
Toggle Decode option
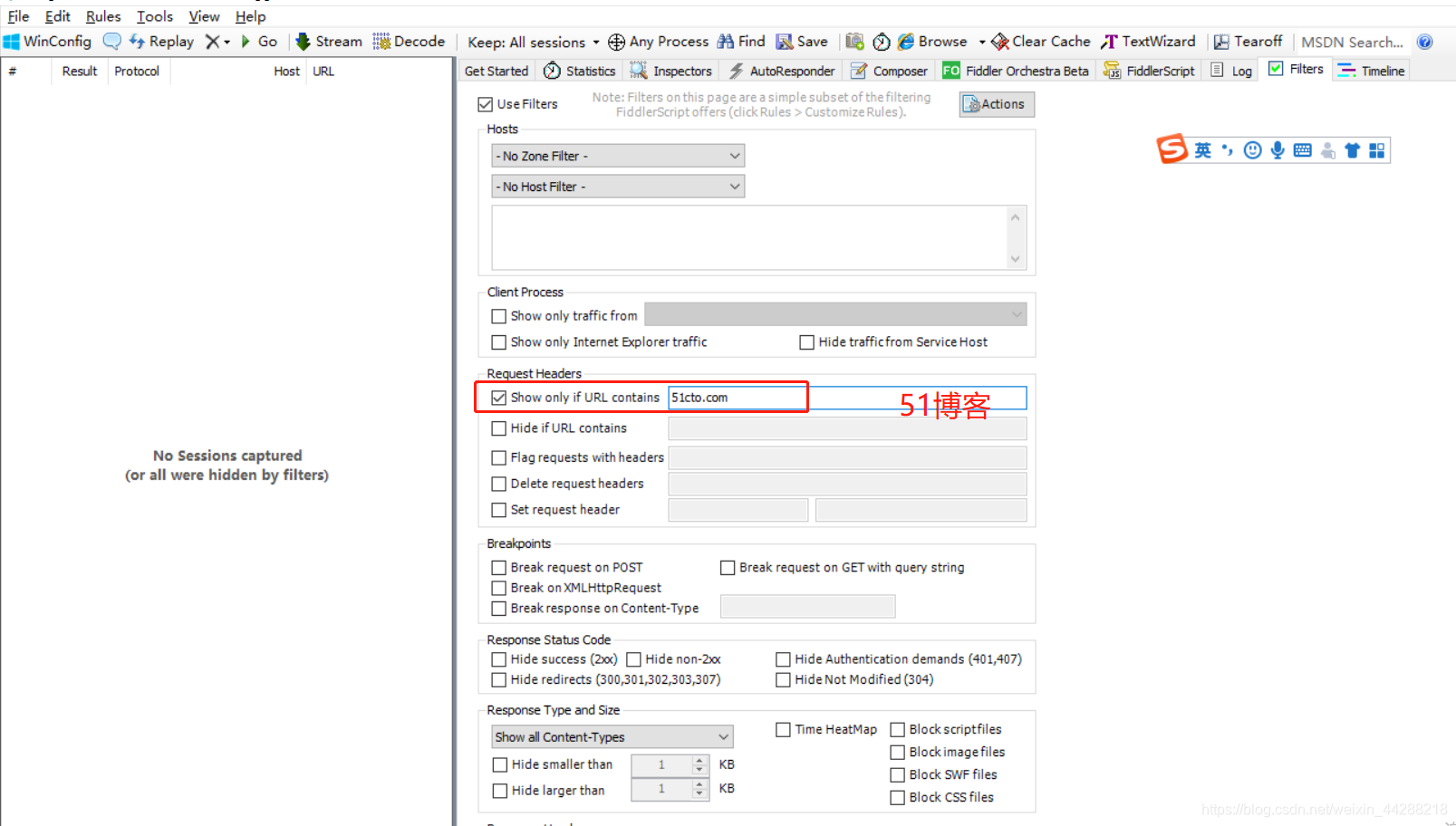[409, 42]
